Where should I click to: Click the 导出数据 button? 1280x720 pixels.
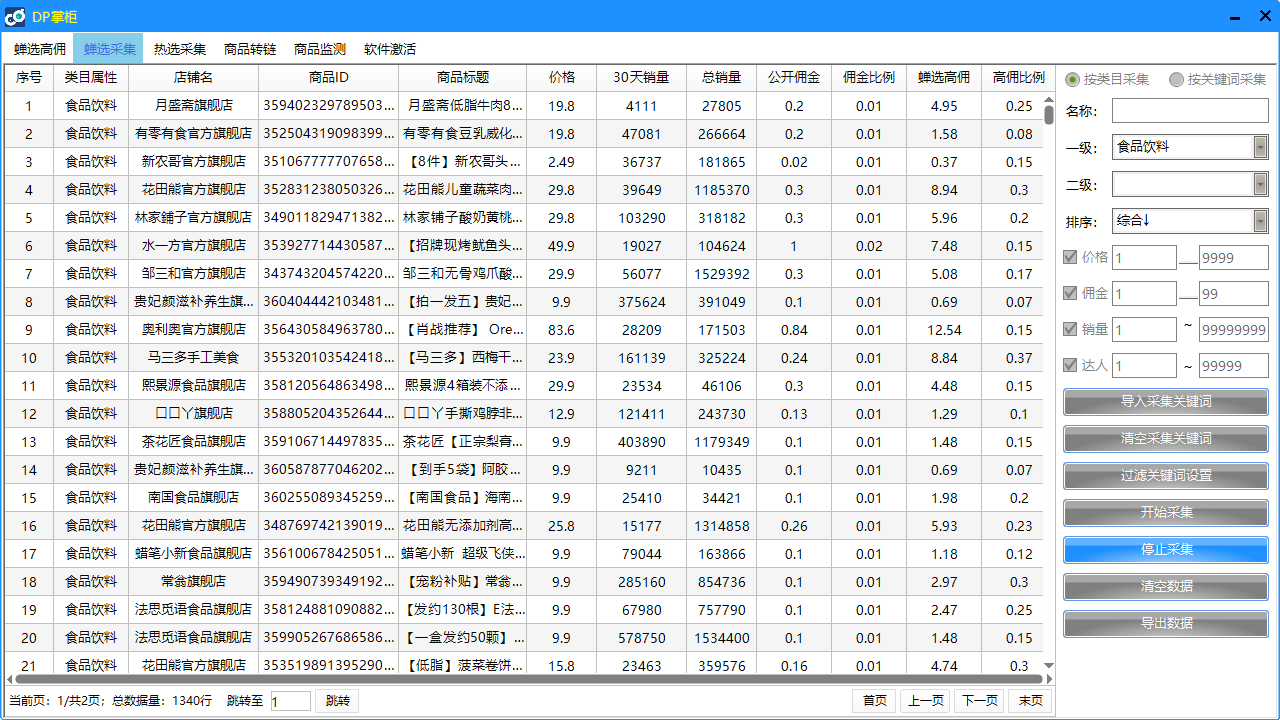[x=1166, y=623]
